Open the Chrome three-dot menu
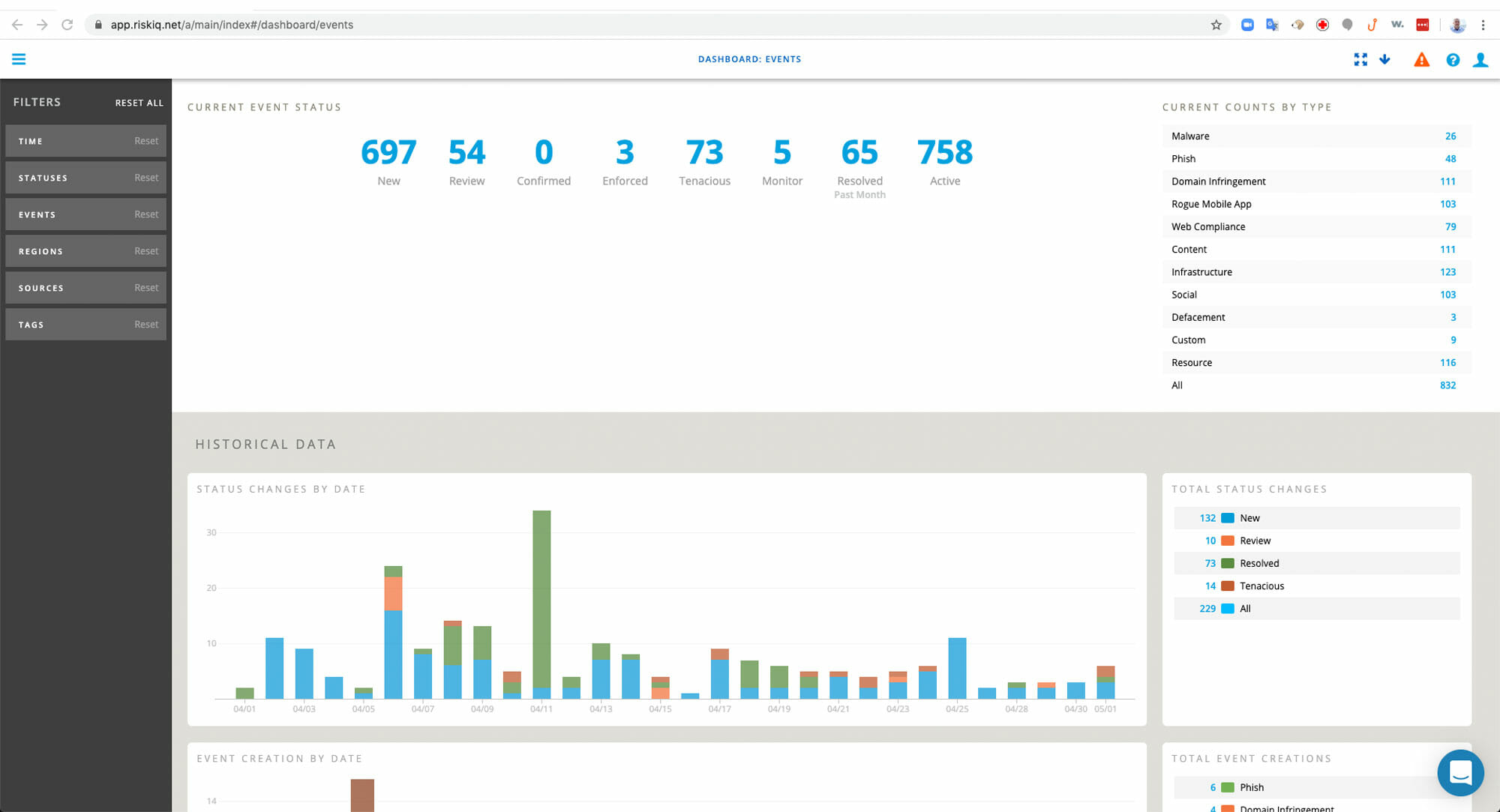The image size is (1500, 812). [x=1483, y=24]
